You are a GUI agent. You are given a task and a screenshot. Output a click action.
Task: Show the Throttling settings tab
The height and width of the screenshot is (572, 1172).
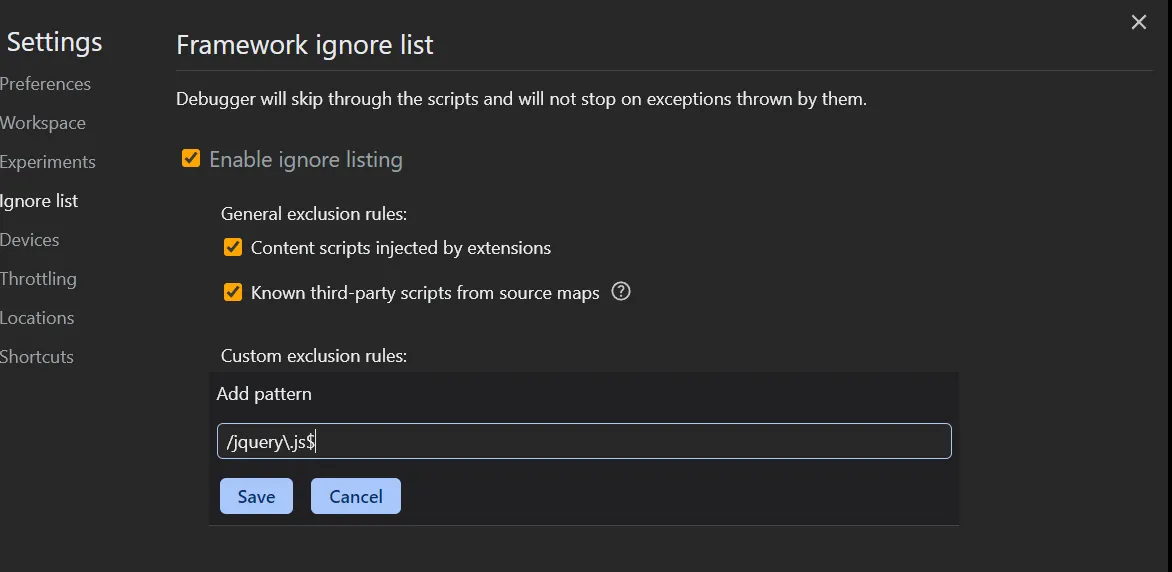pyautogui.click(x=38, y=279)
